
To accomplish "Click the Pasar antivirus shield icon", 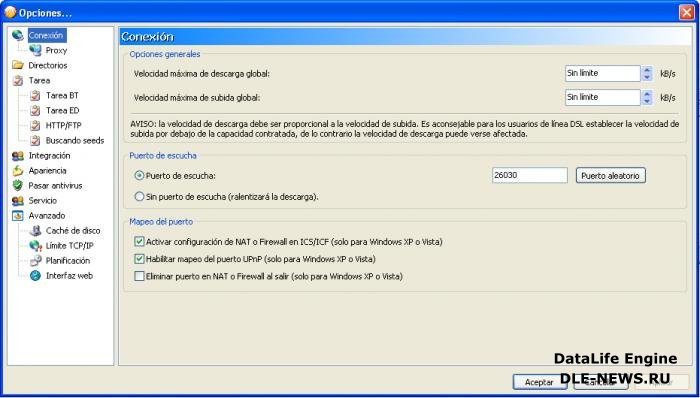I will tap(17, 186).
